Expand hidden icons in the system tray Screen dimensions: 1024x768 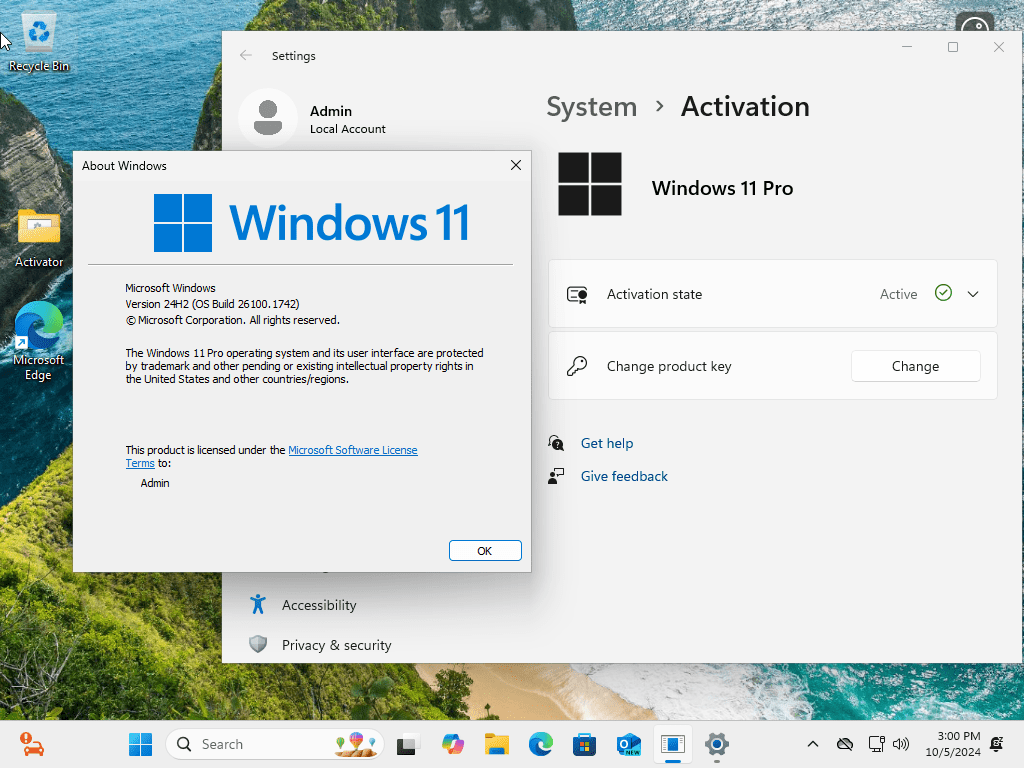coord(813,744)
